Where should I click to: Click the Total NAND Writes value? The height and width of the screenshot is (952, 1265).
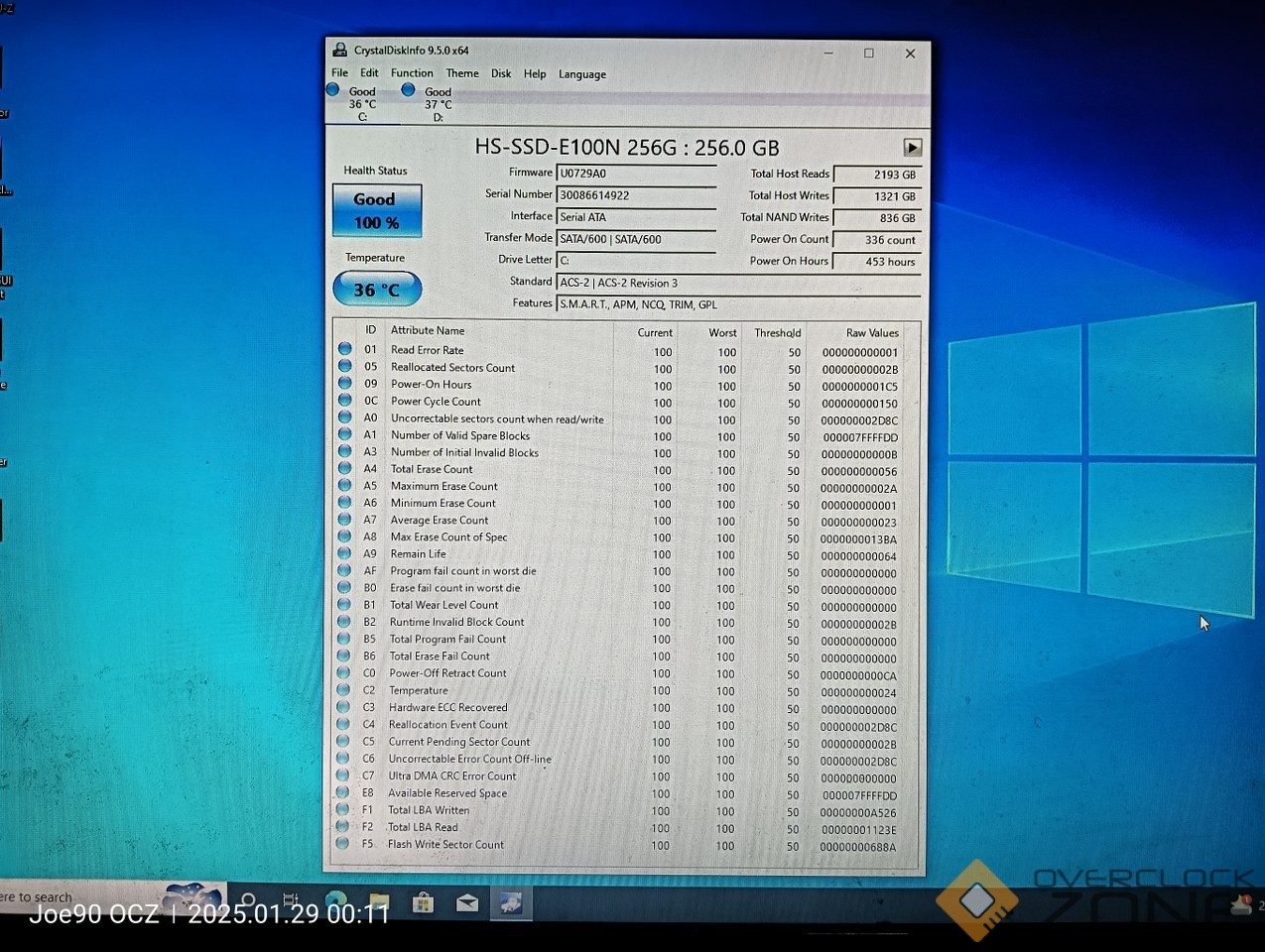coord(877,218)
